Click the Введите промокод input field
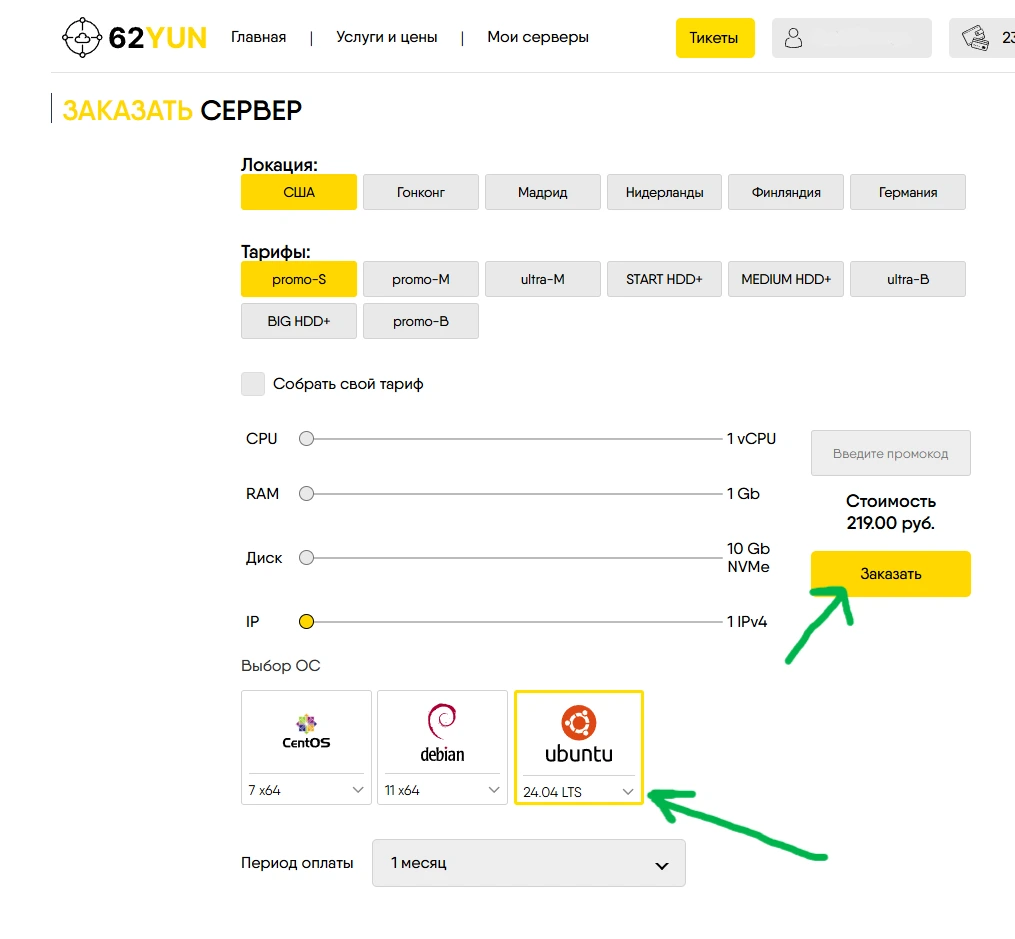 (x=890, y=453)
